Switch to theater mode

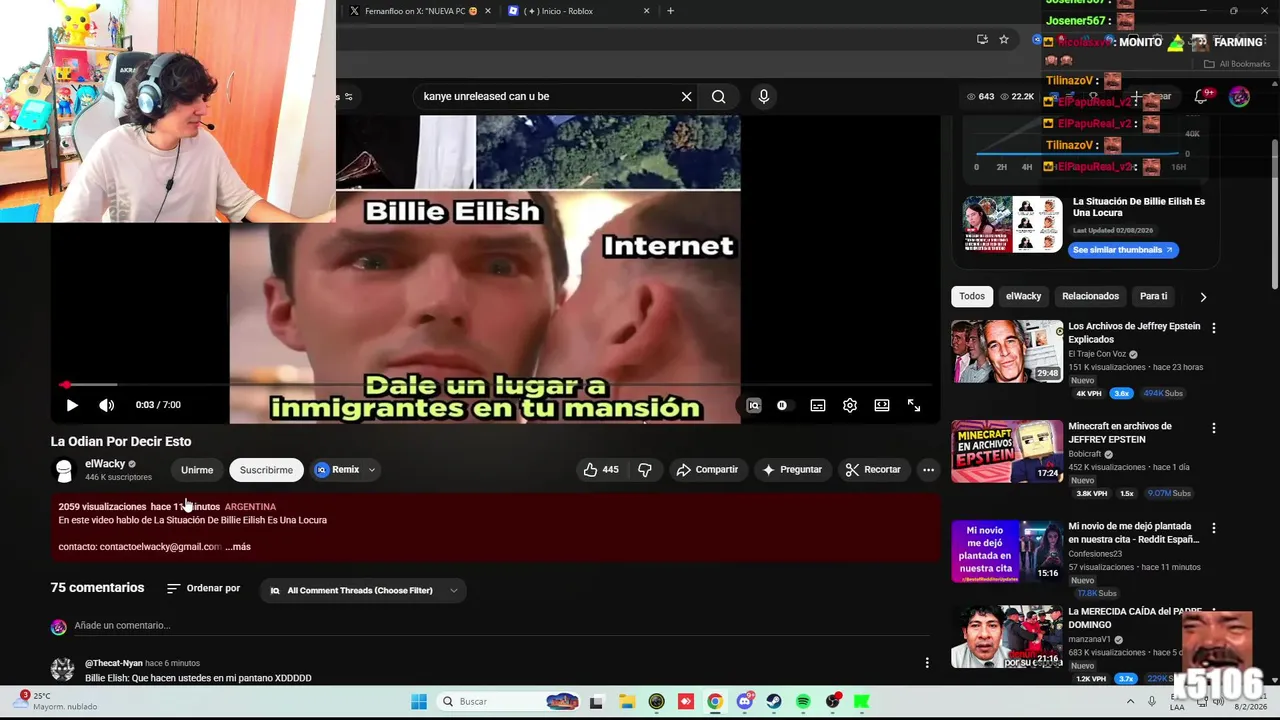[882, 405]
